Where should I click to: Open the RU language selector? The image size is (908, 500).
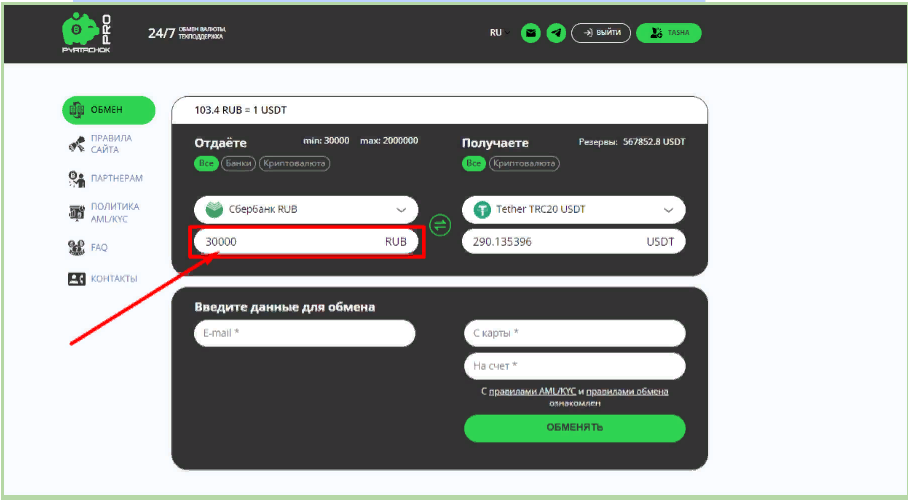pos(499,33)
